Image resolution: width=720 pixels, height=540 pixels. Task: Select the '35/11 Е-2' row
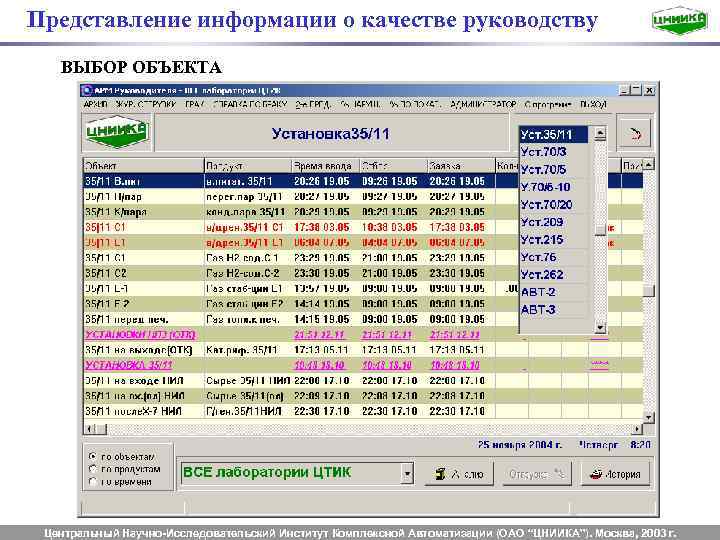coord(363,304)
